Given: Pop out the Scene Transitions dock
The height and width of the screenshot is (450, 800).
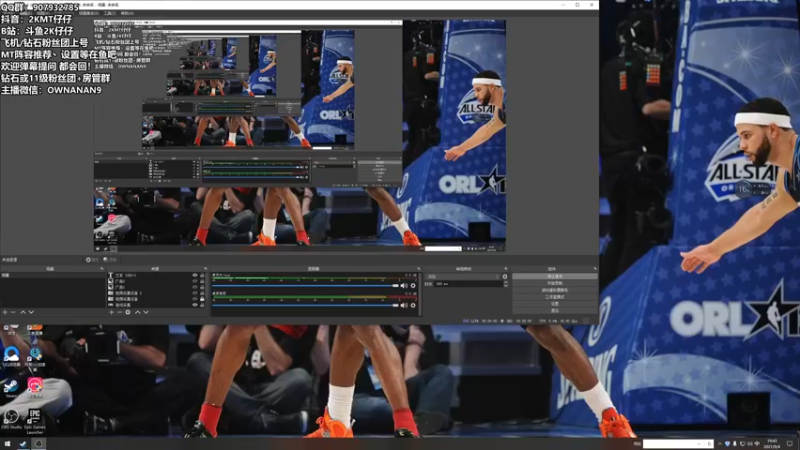Looking at the screenshot, I should tap(506, 269).
